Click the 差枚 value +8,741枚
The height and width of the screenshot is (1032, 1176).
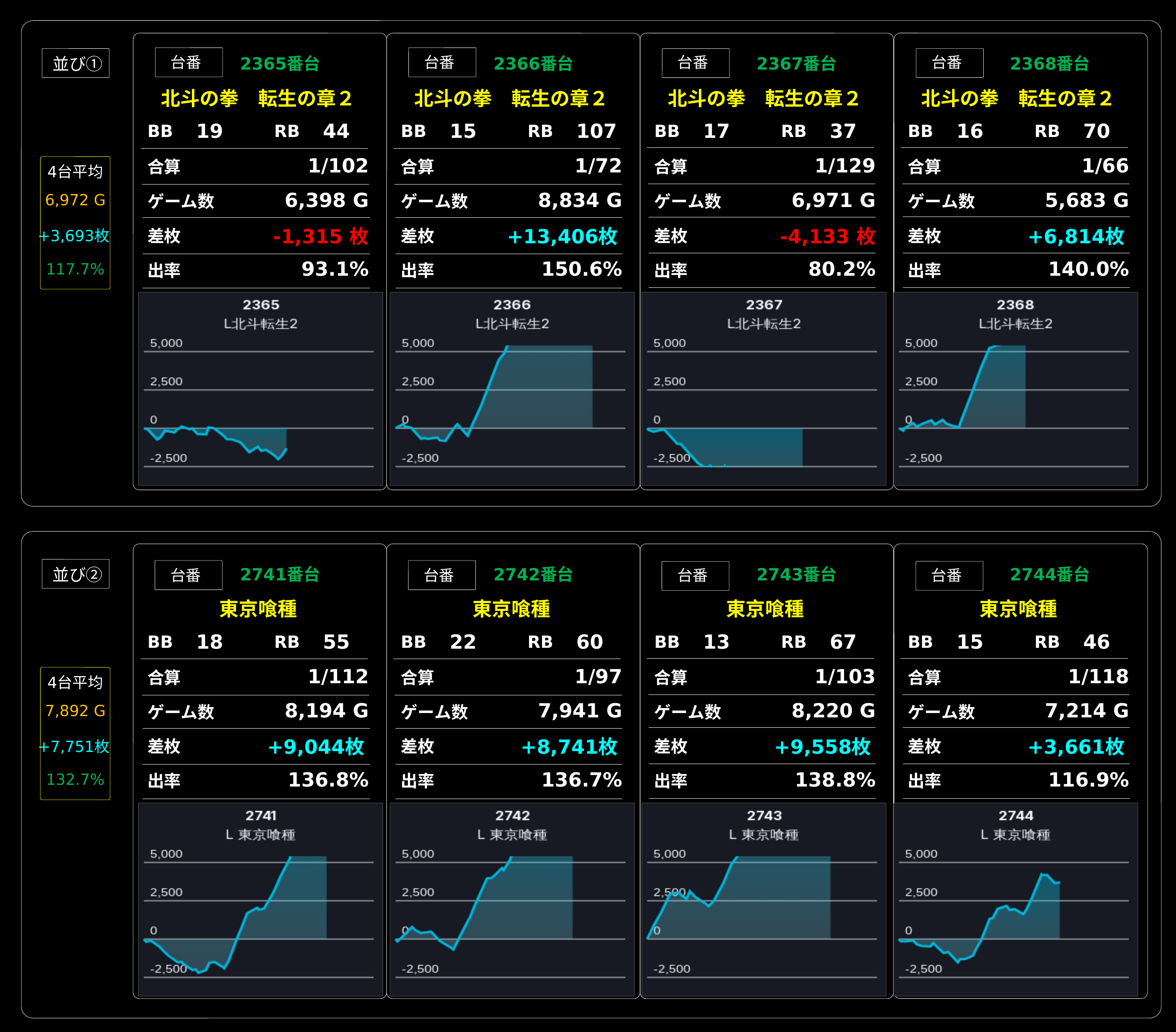[569, 747]
